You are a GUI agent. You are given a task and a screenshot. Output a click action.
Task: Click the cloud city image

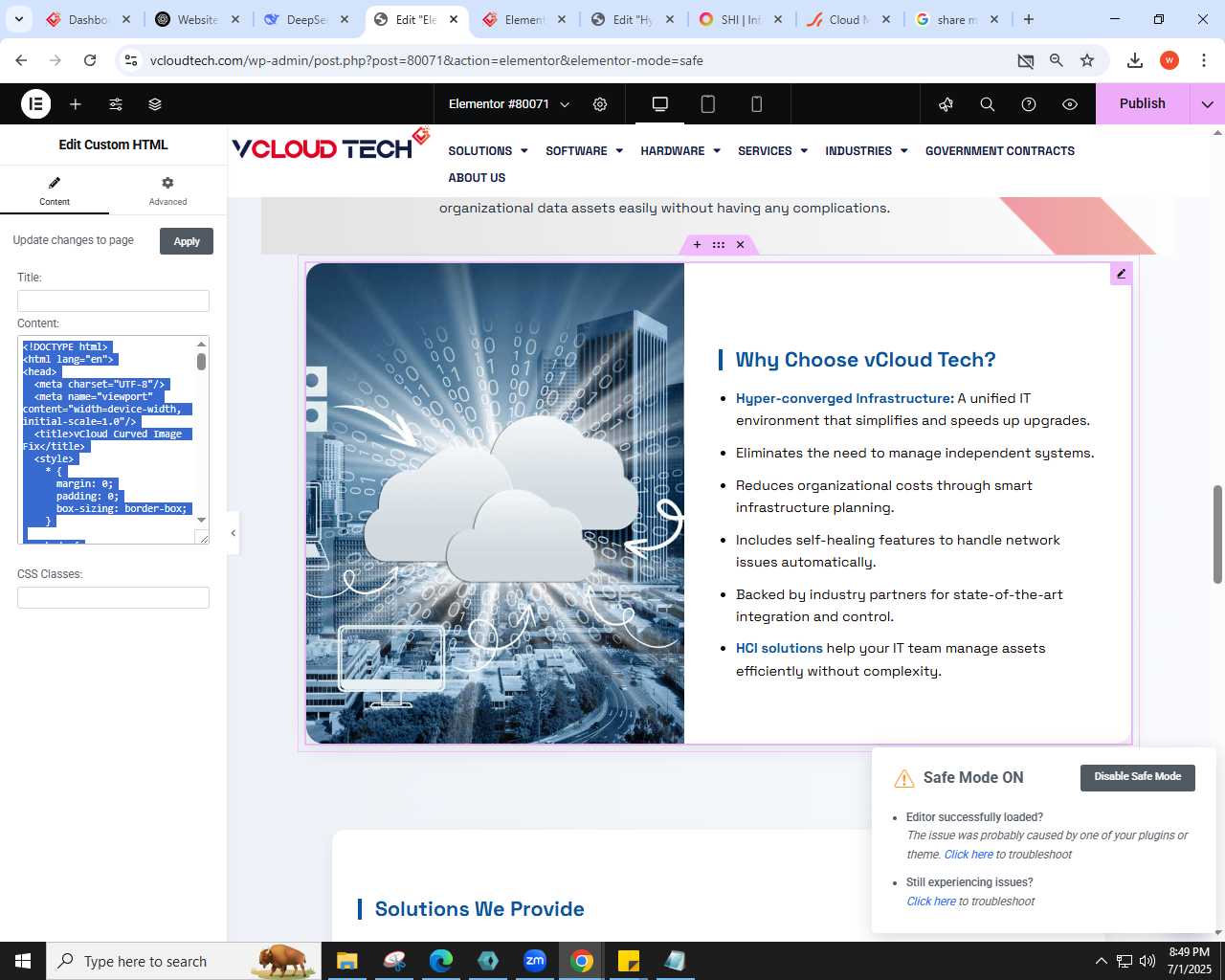[x=495, y=503]
